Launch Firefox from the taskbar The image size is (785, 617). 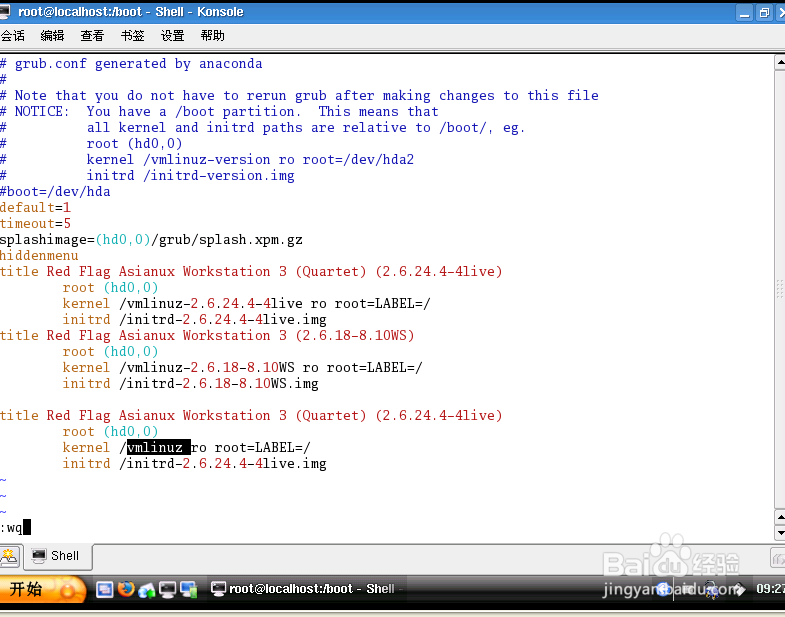click(126, 589)
